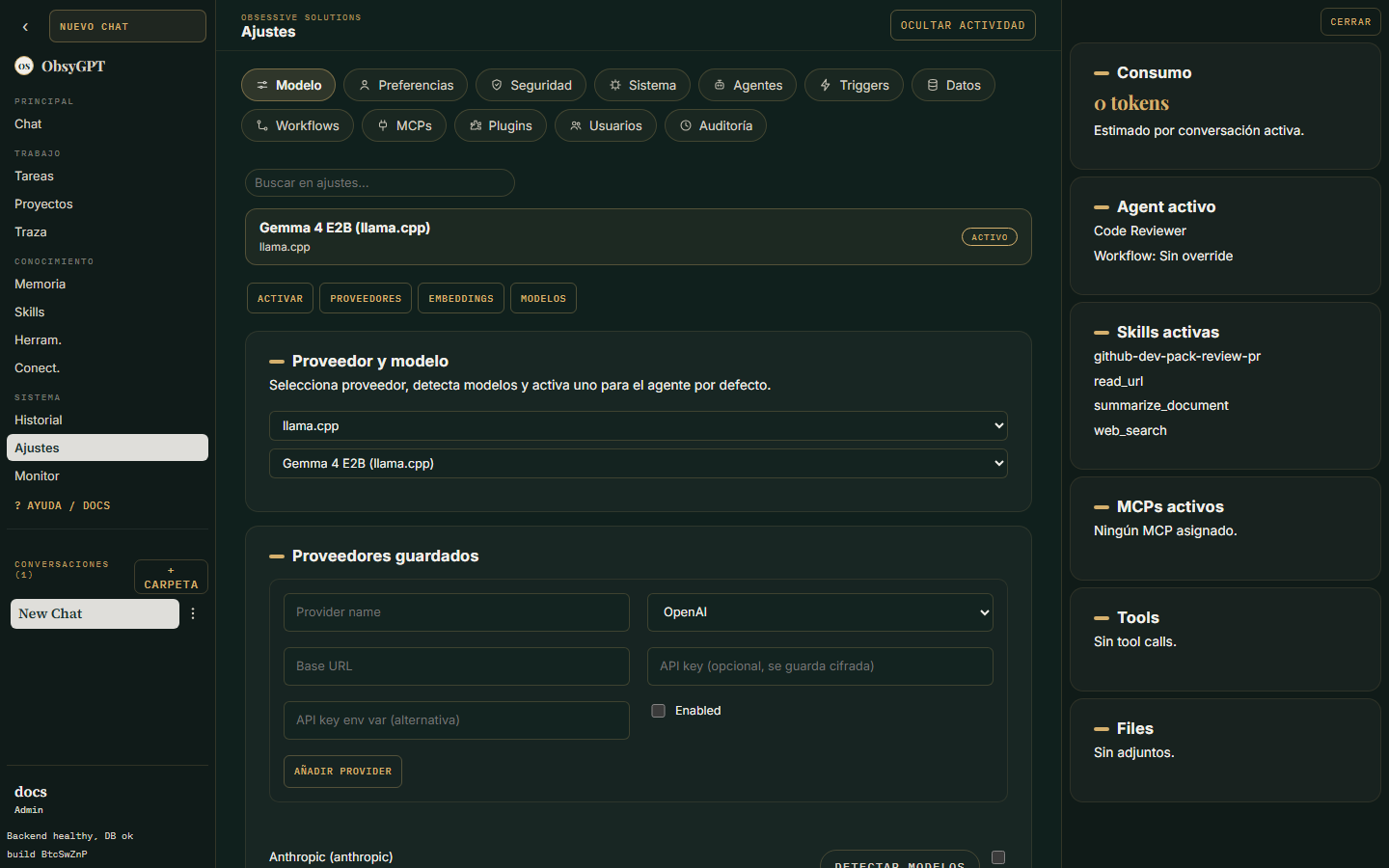Viewport: 1389px width, 868px height.
Task: Open the MCPs tab
Action: (404, 125)
